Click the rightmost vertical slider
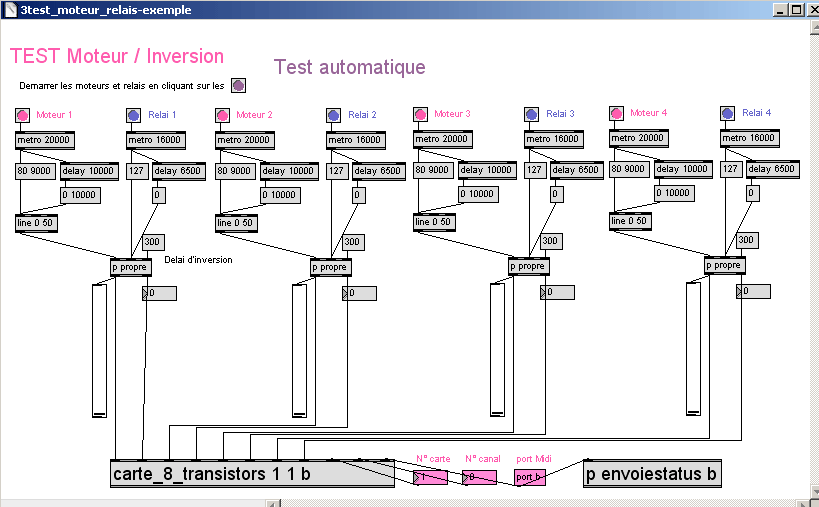 pyautogui.click(x=693, y=348)
